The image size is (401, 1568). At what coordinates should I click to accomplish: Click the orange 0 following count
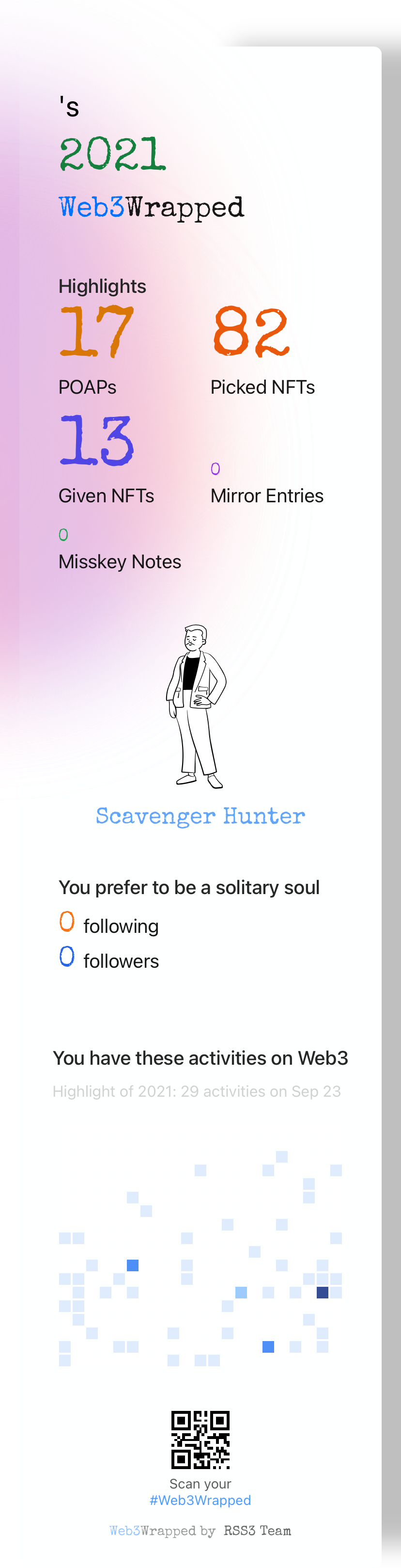(67, 922)
